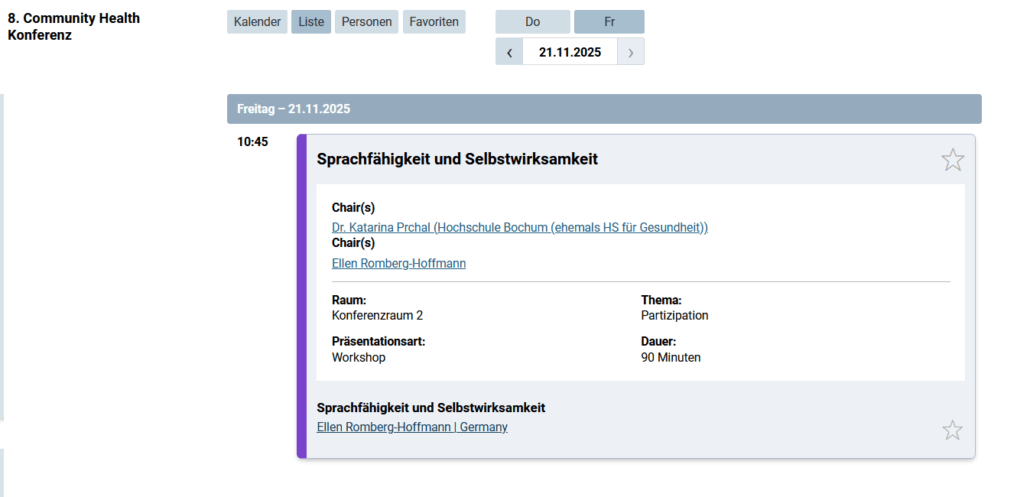This screenshot has width=1030, height=497.
Task: Click the 21.11.2025 date field
Action: [570, 53]
